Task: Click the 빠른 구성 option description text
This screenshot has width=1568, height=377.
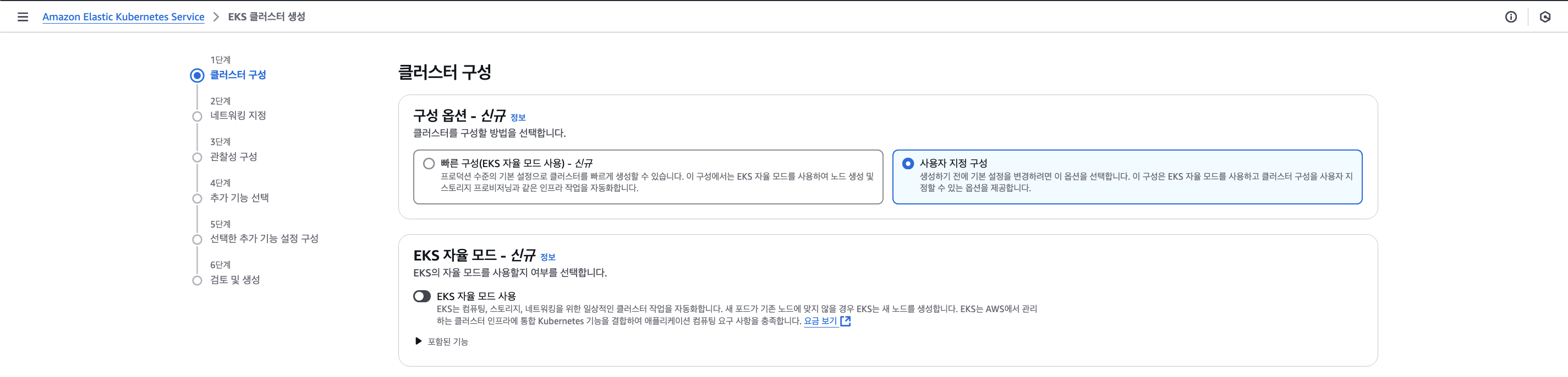Action: [657, 182]
